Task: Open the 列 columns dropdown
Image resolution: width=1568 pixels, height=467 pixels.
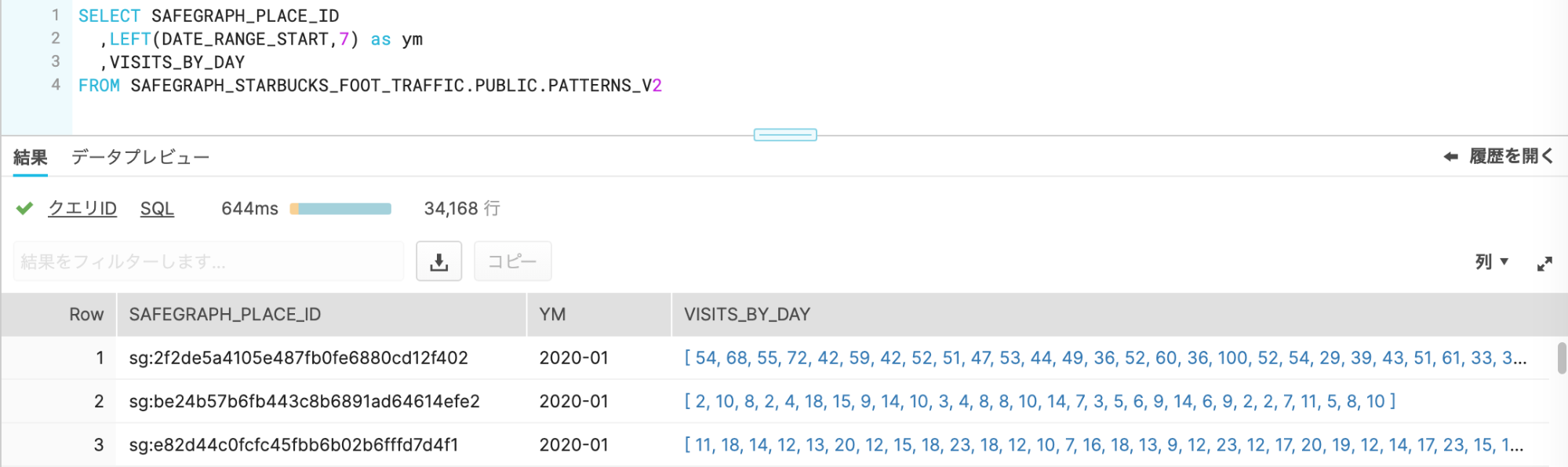Action: pyautogui.click(x=1491, y=261)
